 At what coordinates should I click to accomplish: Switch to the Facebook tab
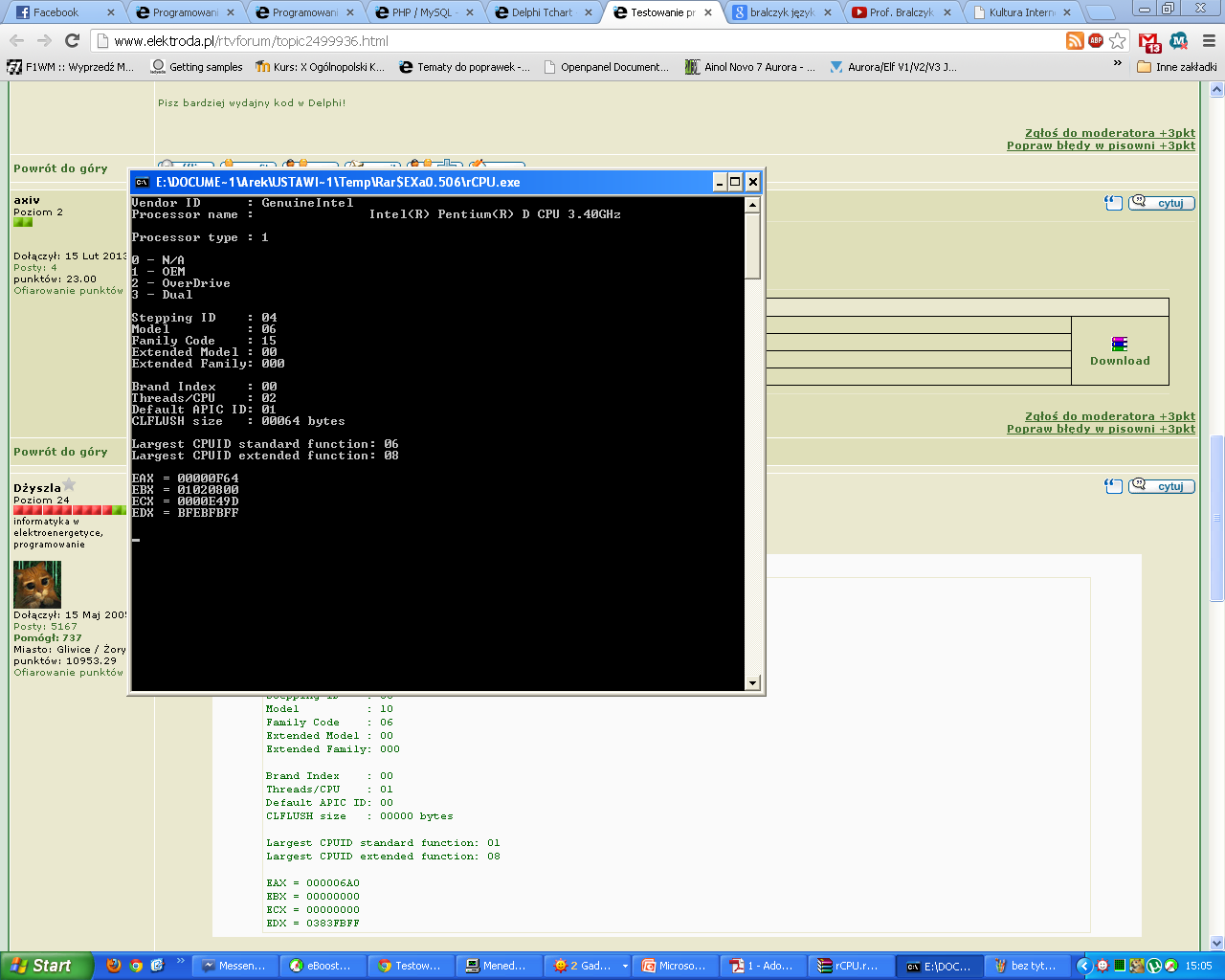point(65,12)
